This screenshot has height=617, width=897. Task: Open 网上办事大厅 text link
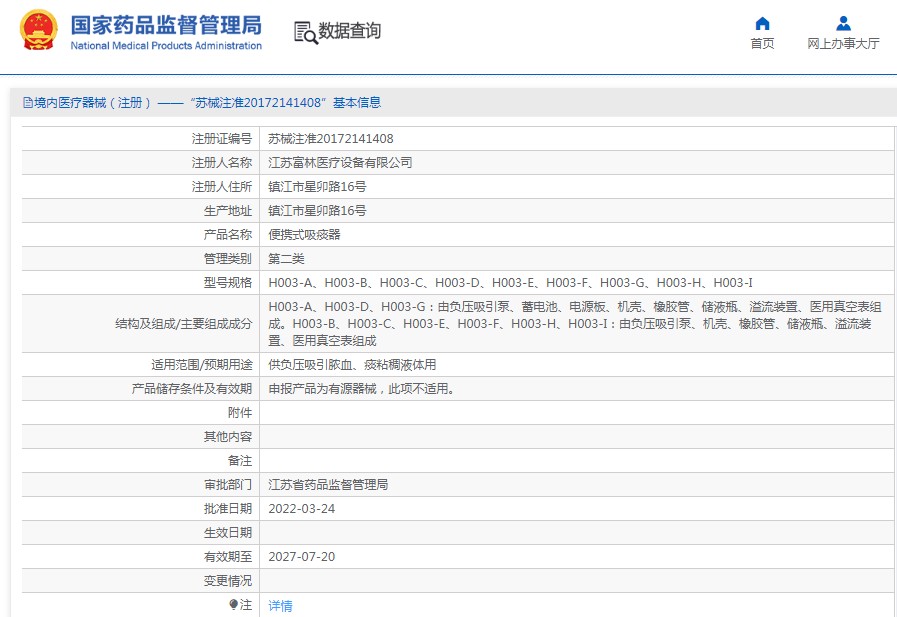843,43
